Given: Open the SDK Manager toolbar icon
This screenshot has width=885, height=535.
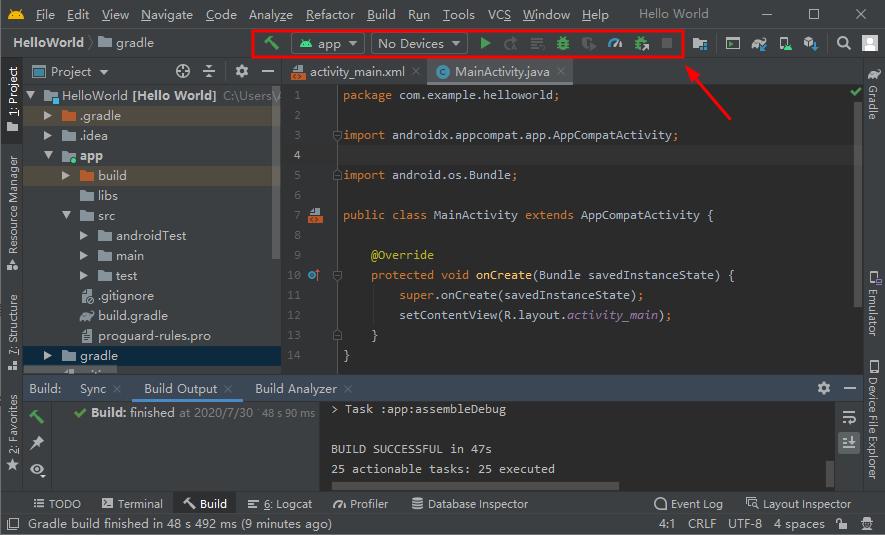Looking at the screenshot, I should (x=811, y=44).
